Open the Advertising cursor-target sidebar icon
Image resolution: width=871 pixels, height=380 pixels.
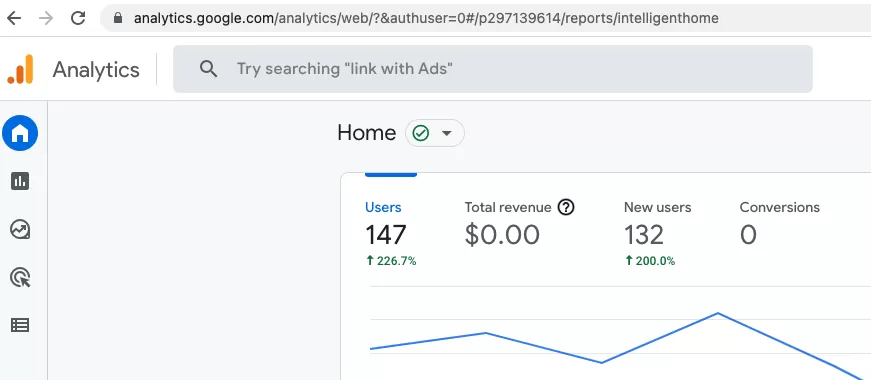point(20,277)
